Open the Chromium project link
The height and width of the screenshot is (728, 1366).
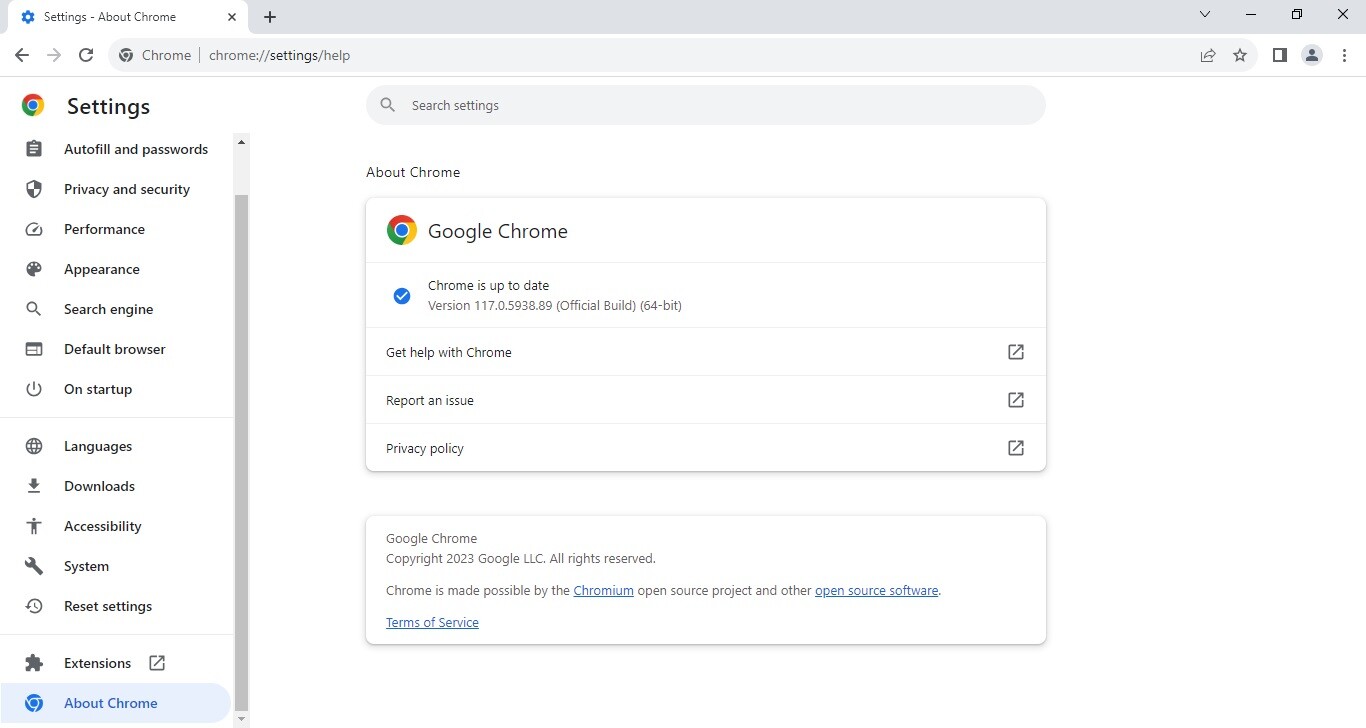click(x=603, y=590)
